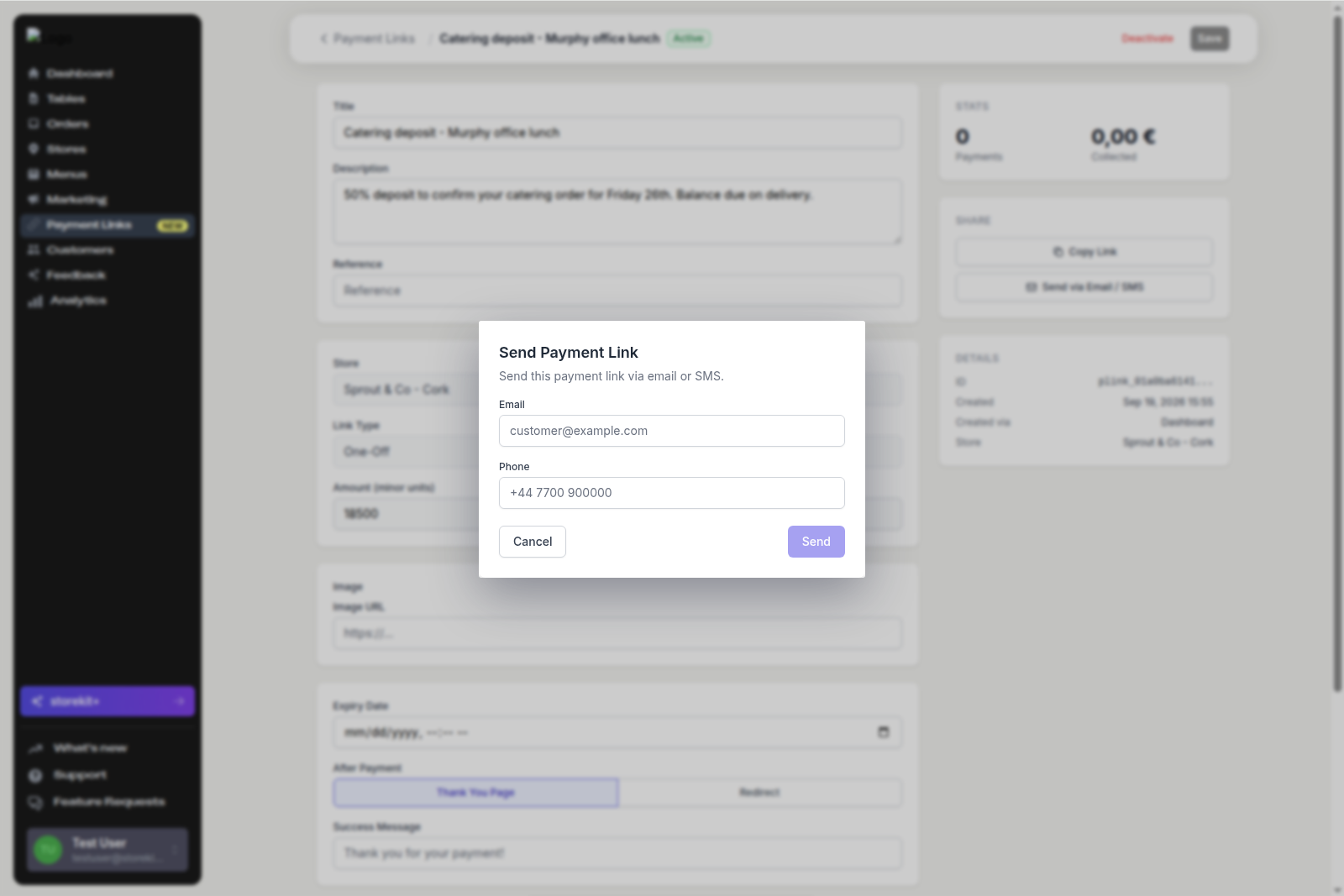Focus the Phone number input field

point(671,493)
